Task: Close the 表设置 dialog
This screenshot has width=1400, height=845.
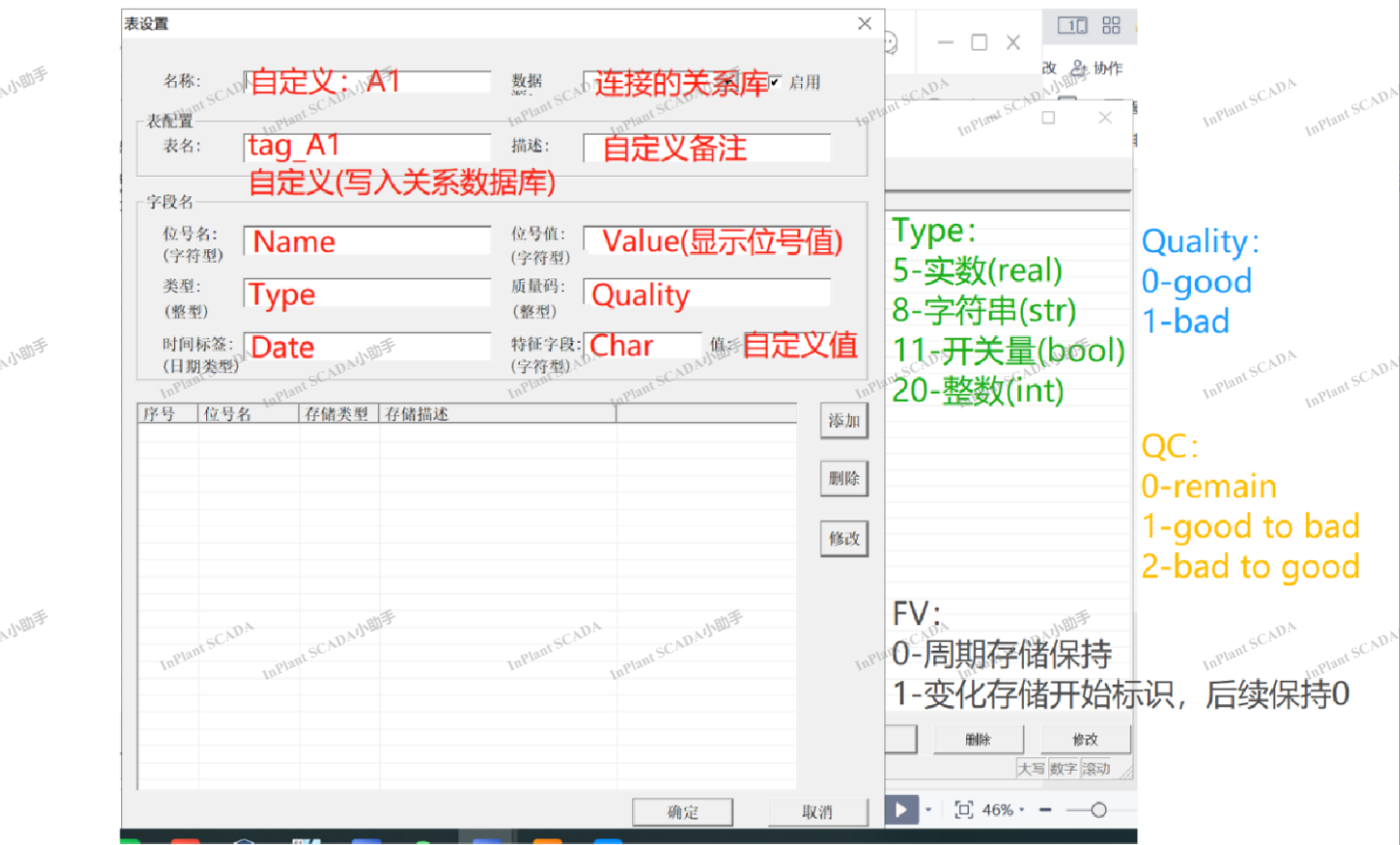Action: point(865,23)
